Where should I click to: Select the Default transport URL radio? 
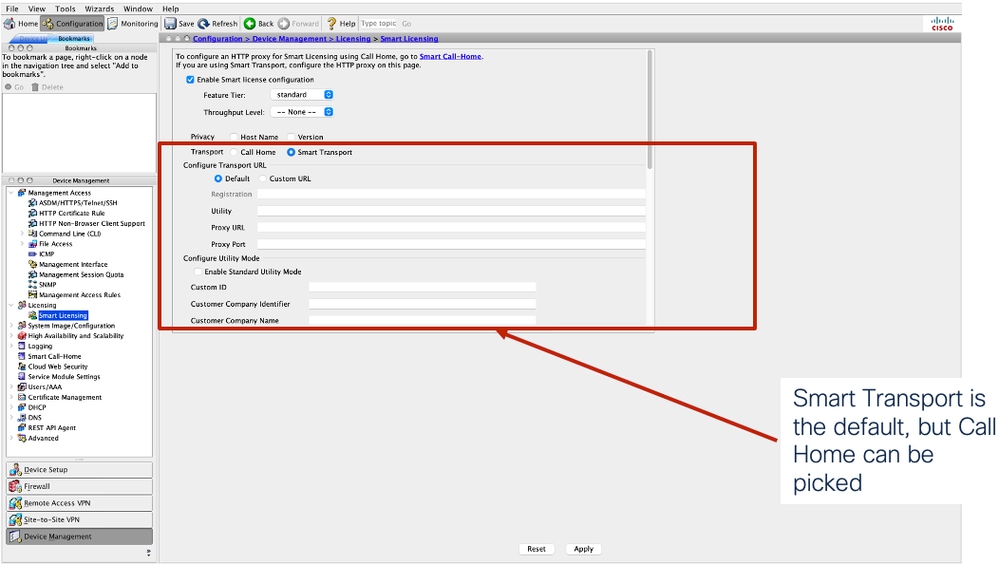[218, 178]
